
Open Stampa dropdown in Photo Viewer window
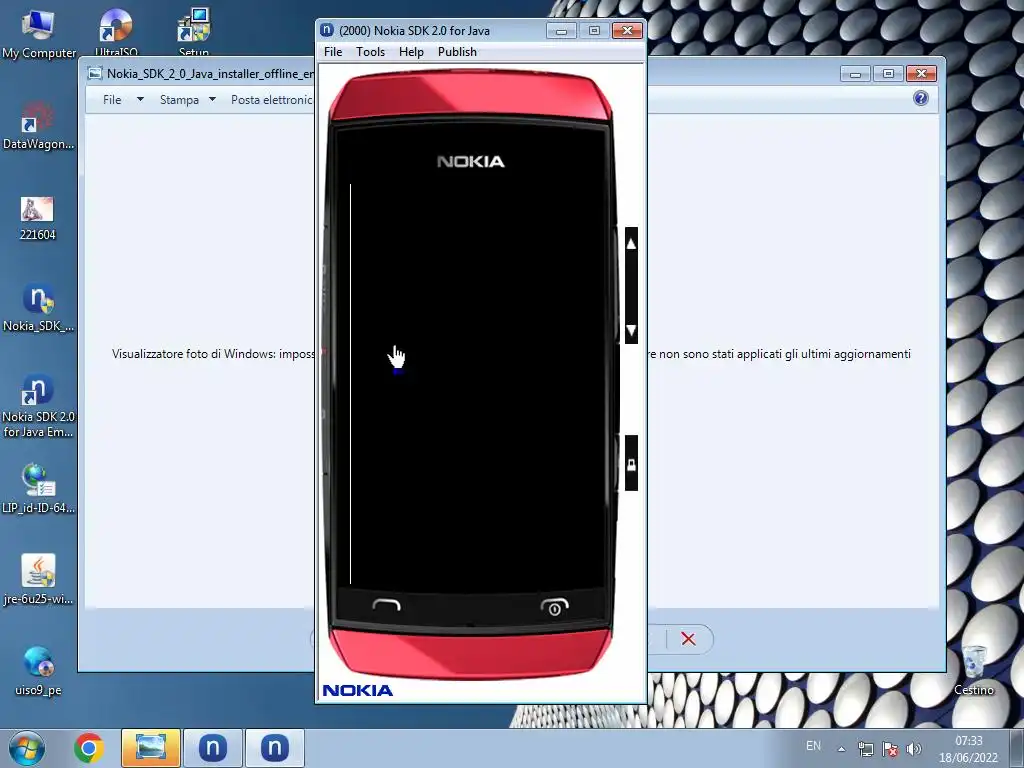click(187, 99)
